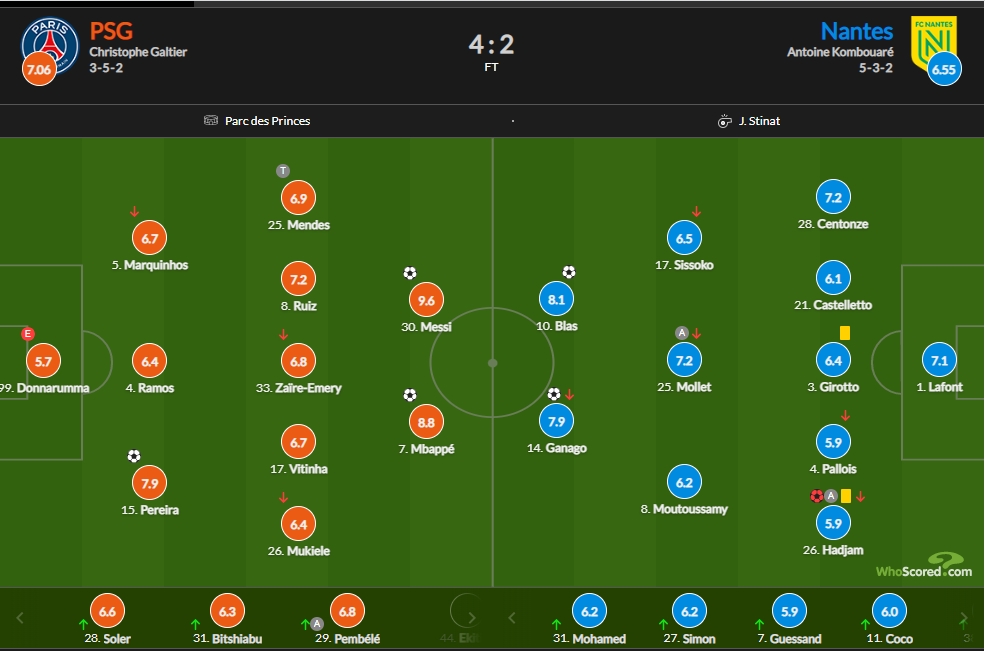The height and width of the screenshot is (651, 985).
Task: Click the yellow card icon above Girotto
Action: [845, 333]
